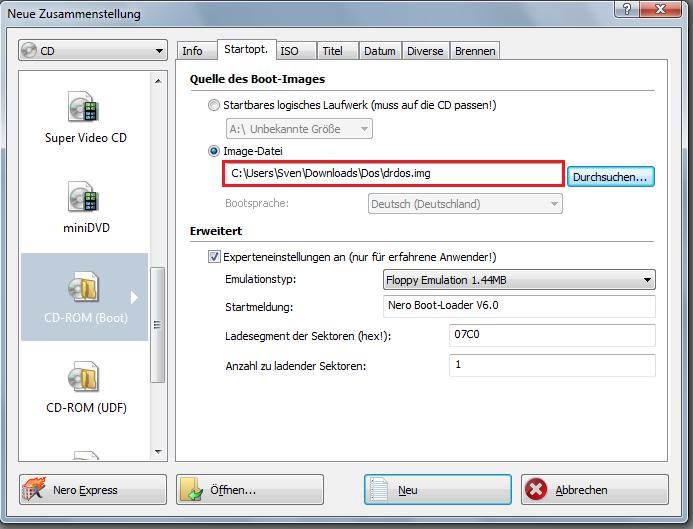The image size is (693, 529).
Task: Click the Durchsuchen browse button
Action: coord(610,176)
